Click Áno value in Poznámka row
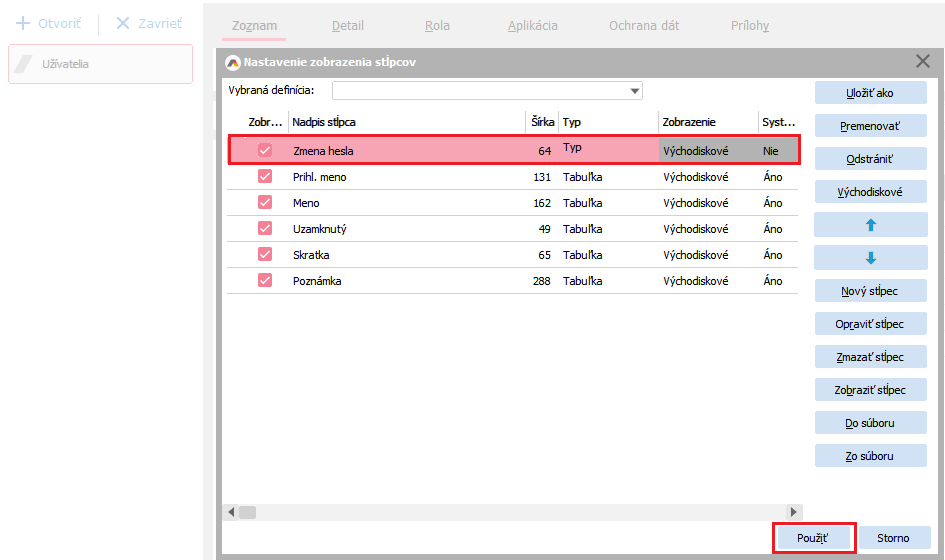This screenshot has height=560, width=945. point(773,281)
